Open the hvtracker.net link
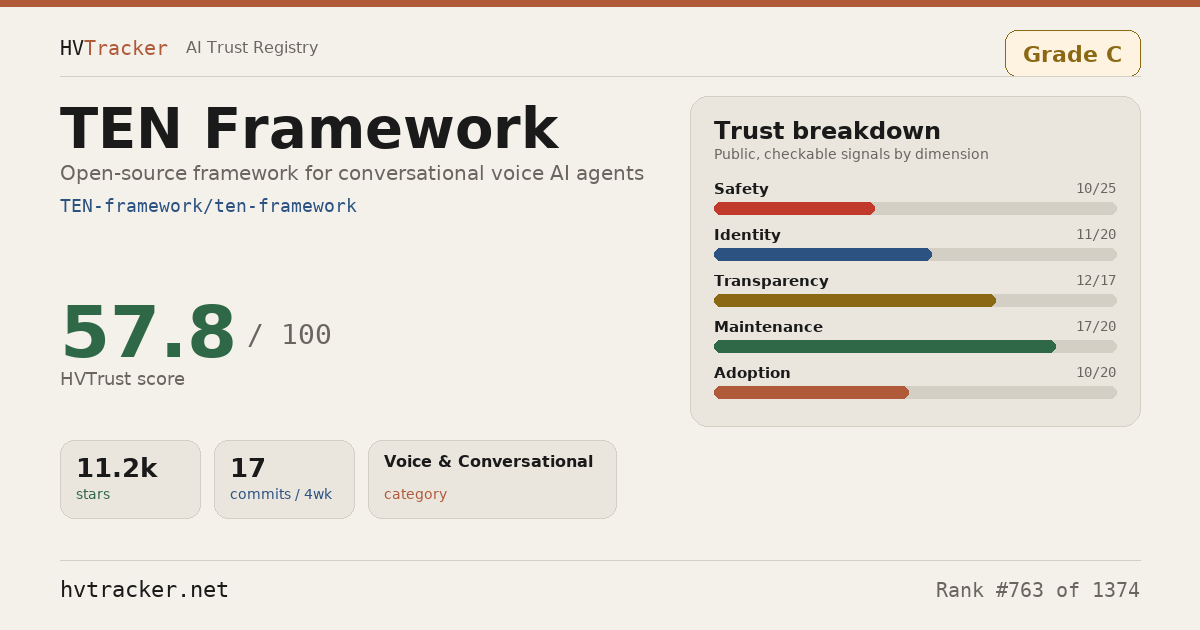Viewport: 1200px width, 630px height. [144, 590]
